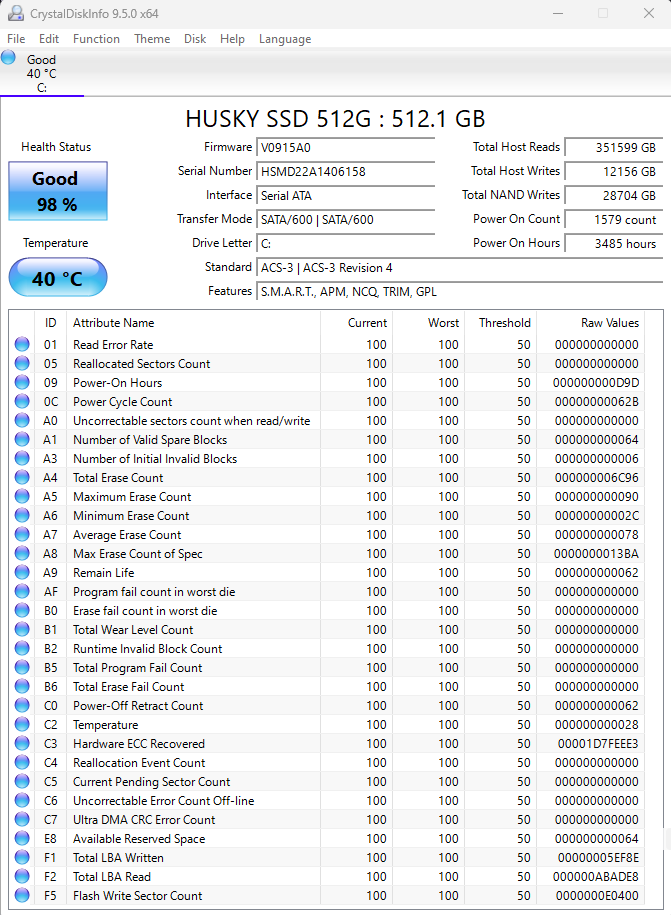The image size is (671, 915).
Task: Click the Features field S.M.A.R.T., APM, NCQ
Action: pos(460,291)
